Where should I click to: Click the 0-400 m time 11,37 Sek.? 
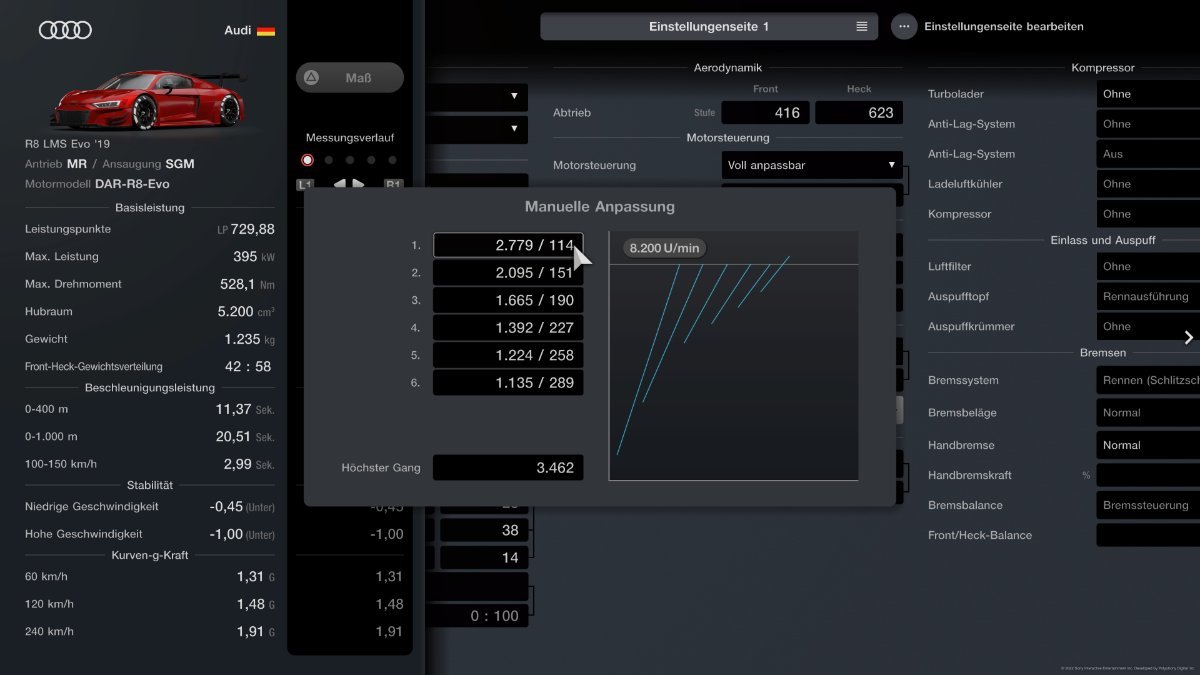pos(245,409)
